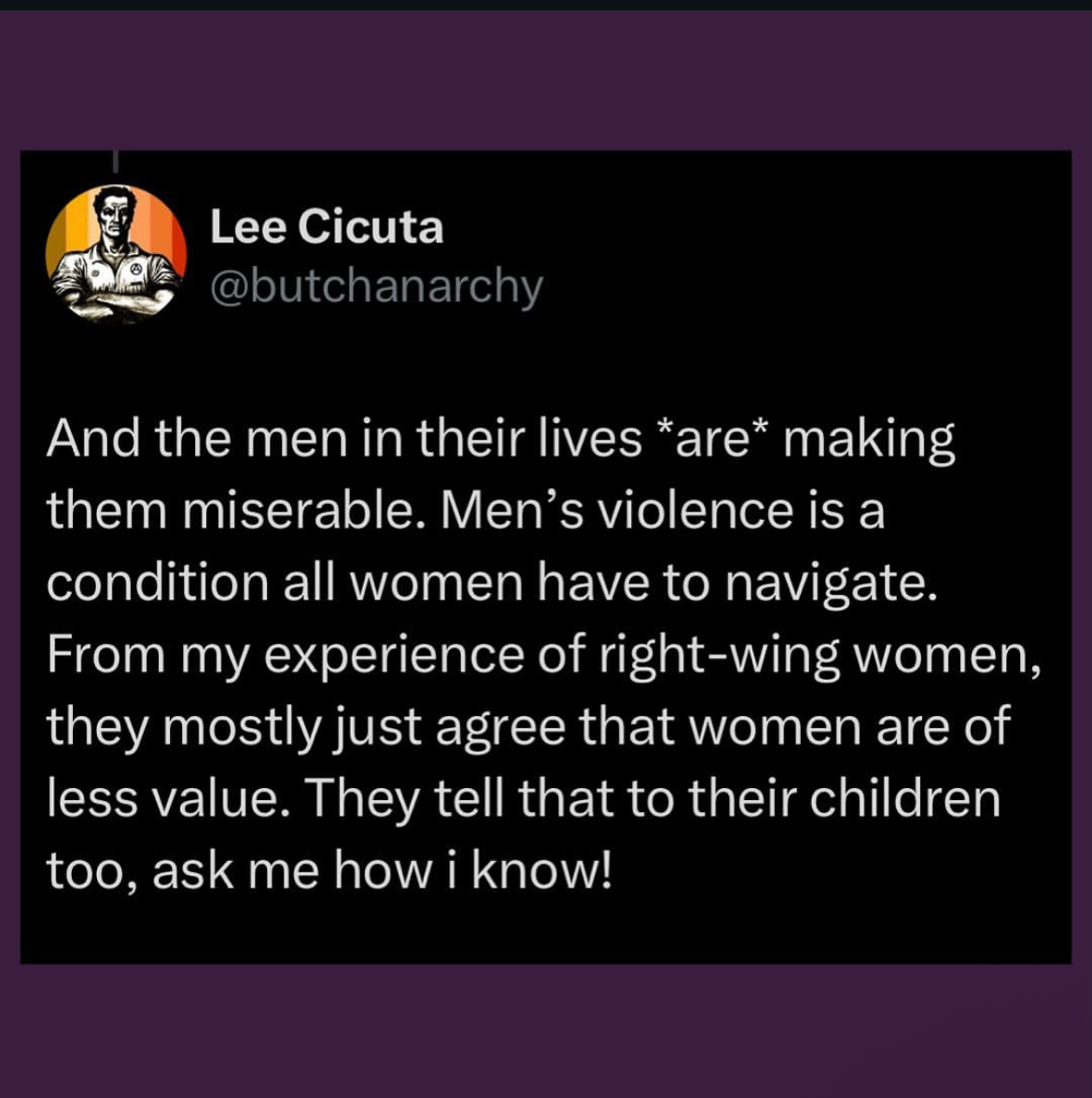Click the word "navigate" in the tweet
1092x1098 pixels.
click(x=830, y=583)
